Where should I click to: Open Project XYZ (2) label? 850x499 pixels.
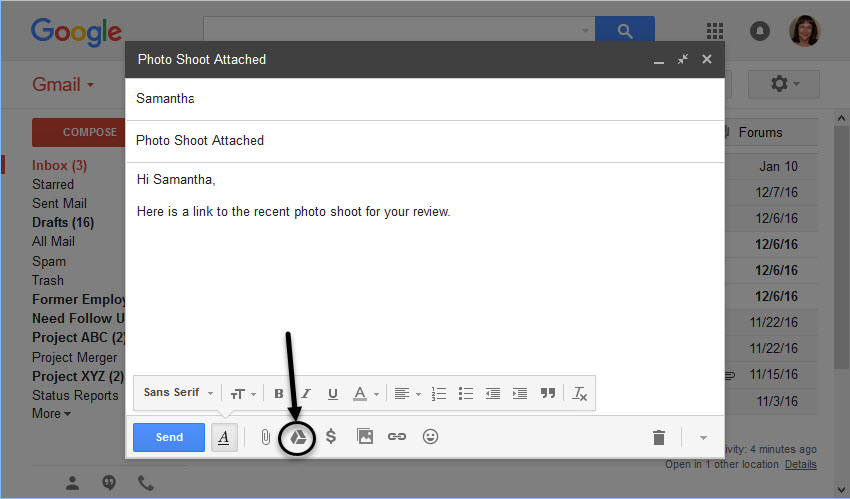tap(78, 376)
